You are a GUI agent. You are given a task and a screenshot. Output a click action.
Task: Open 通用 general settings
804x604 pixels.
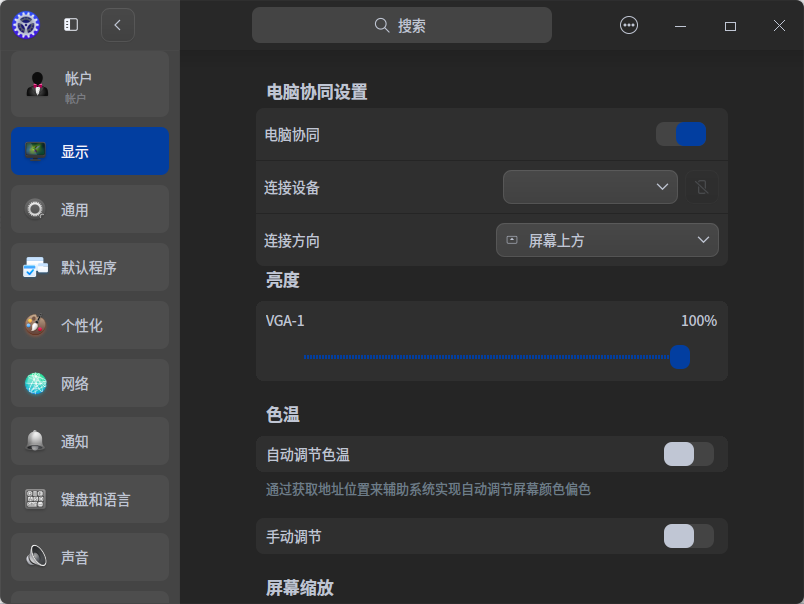90,209
